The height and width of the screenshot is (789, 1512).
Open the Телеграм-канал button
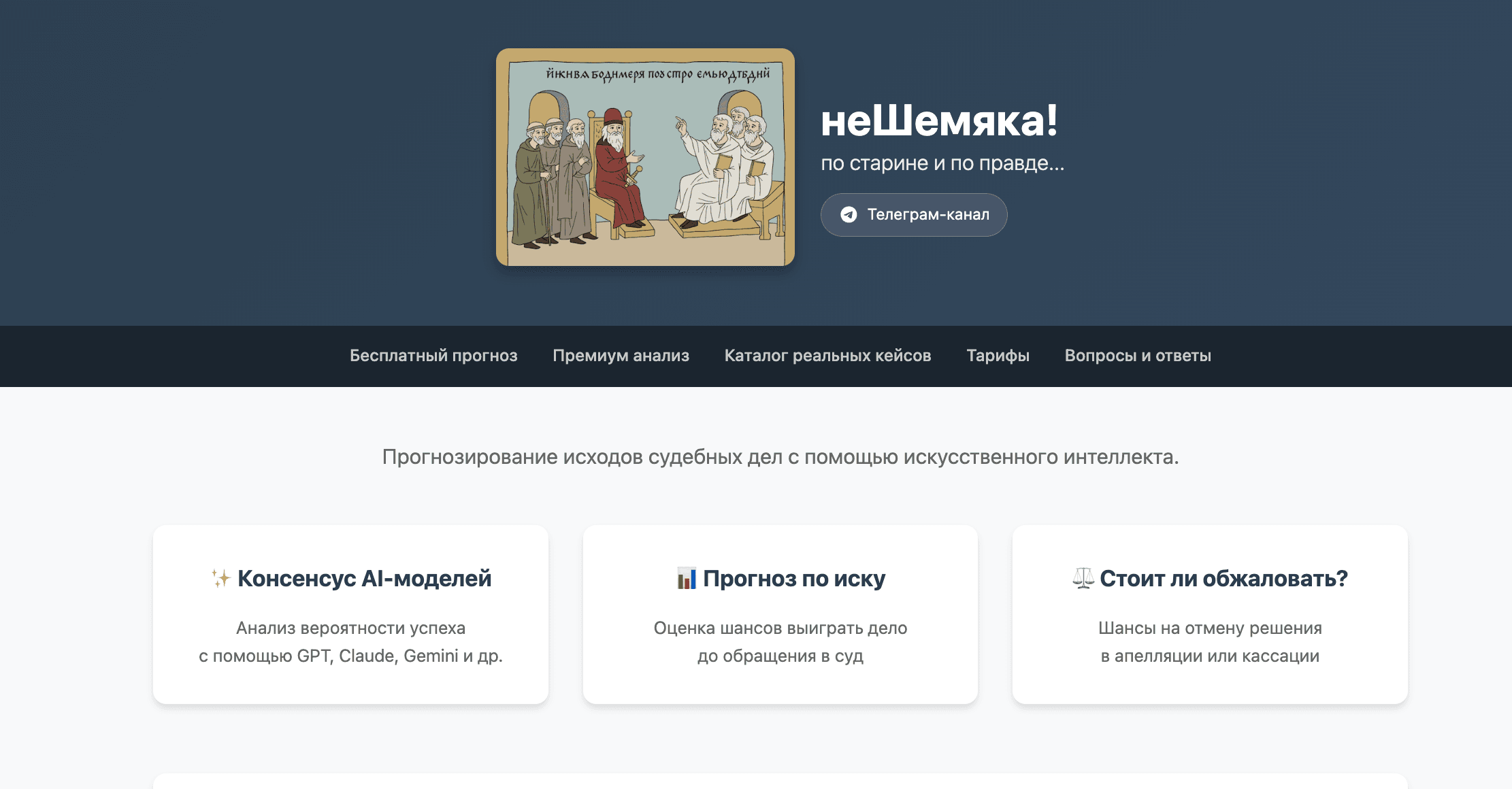point(914,215)
